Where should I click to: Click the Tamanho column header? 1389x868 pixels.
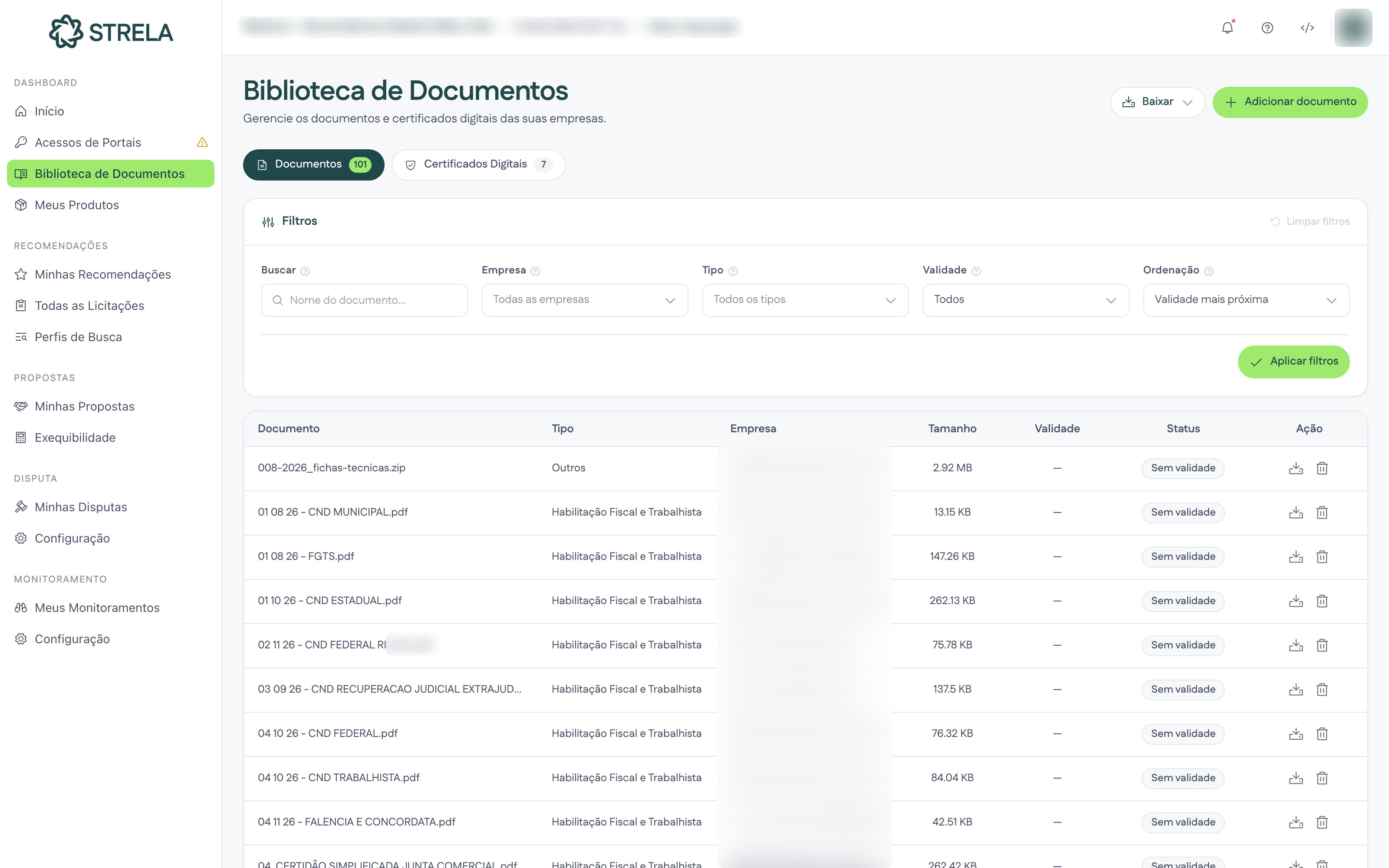[x=951, y=429]
